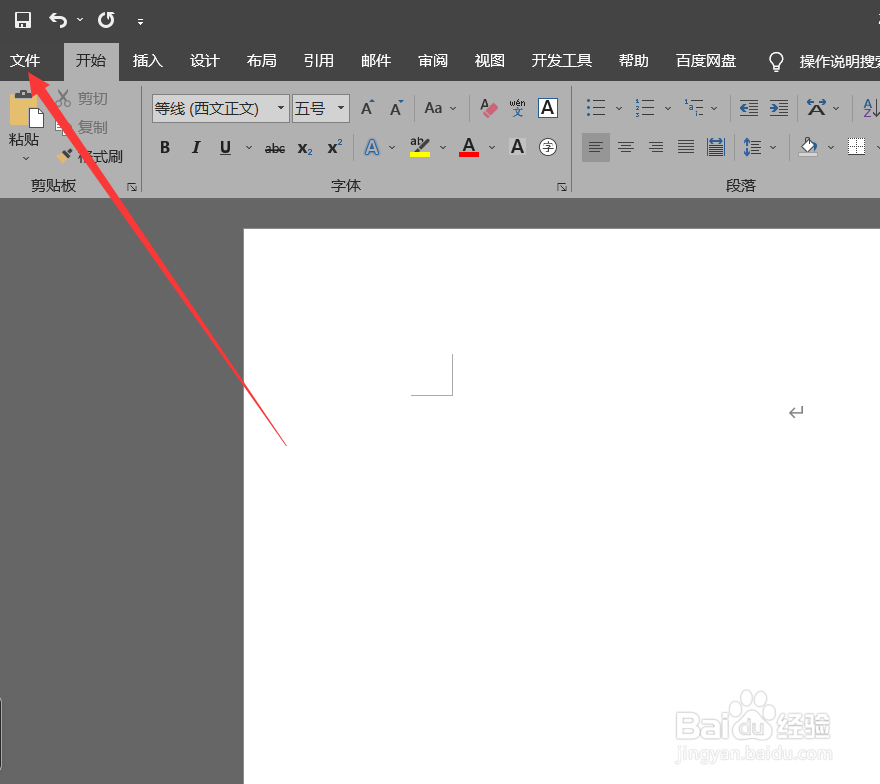Viewport: 880px width, 784px height.
Task: Toggle italic formatting I
Action: tap(195, 148)
